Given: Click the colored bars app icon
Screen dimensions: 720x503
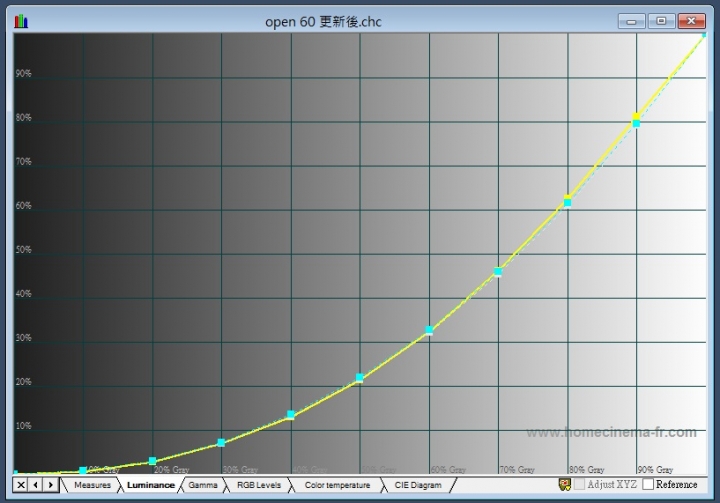Looking at the screenshot, I should click(x=21, y=21).
